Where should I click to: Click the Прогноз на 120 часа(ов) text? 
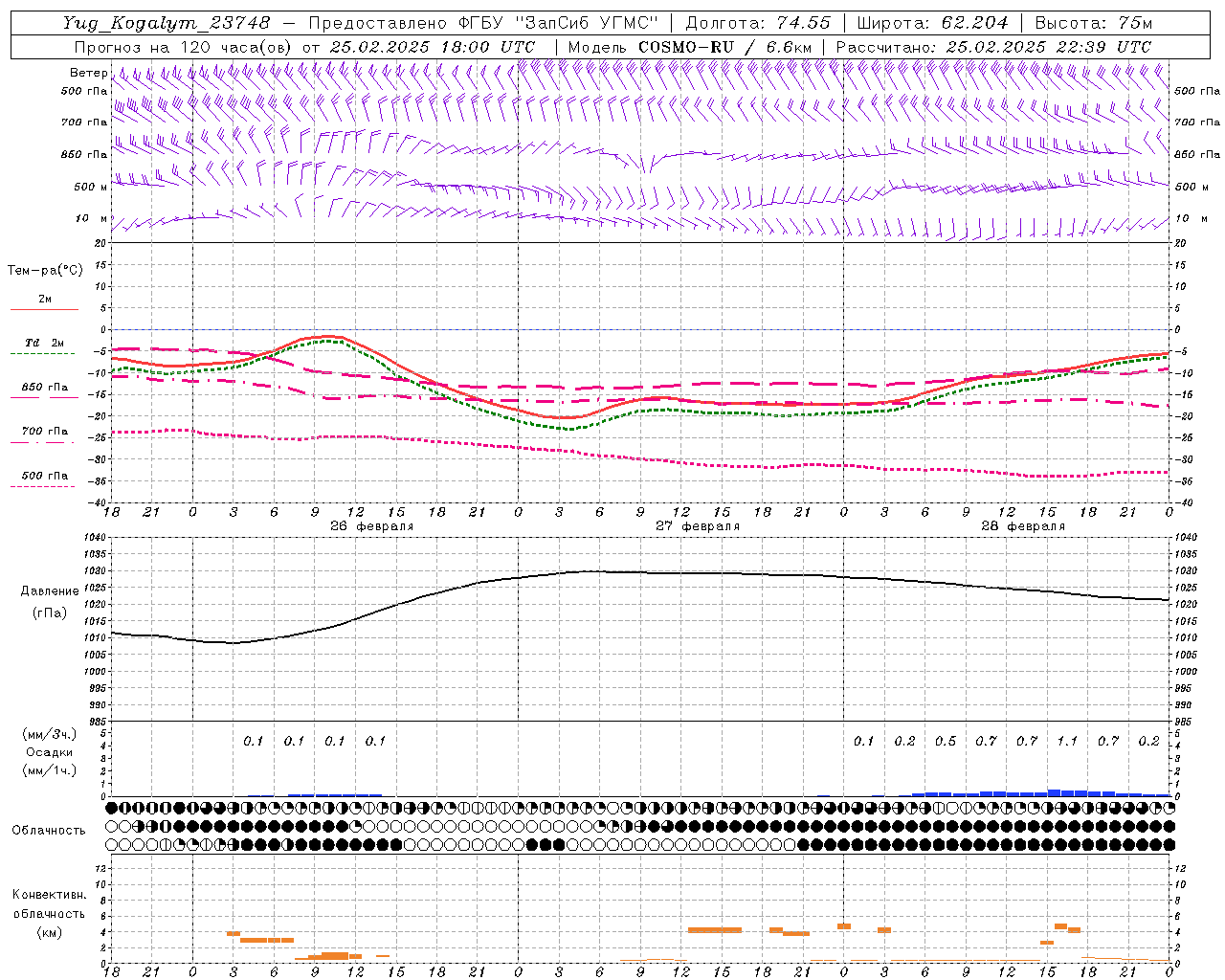[184, 47]
